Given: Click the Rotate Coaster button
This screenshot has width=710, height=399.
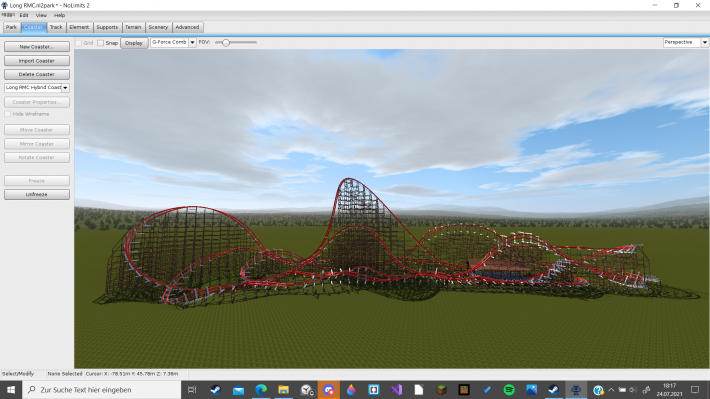Looking at the screenshot, I should 37,158.
